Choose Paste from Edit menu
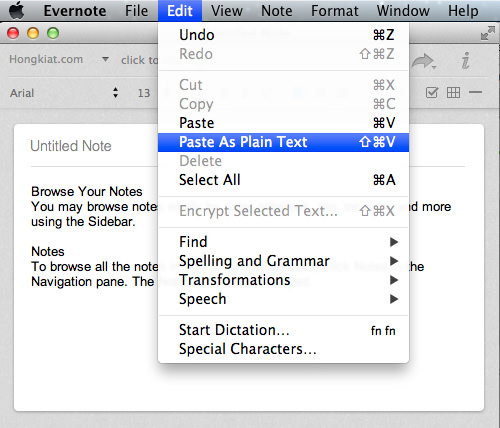This screenshot has height=428, width=500. pyautogui.click(x=283, y=123)
